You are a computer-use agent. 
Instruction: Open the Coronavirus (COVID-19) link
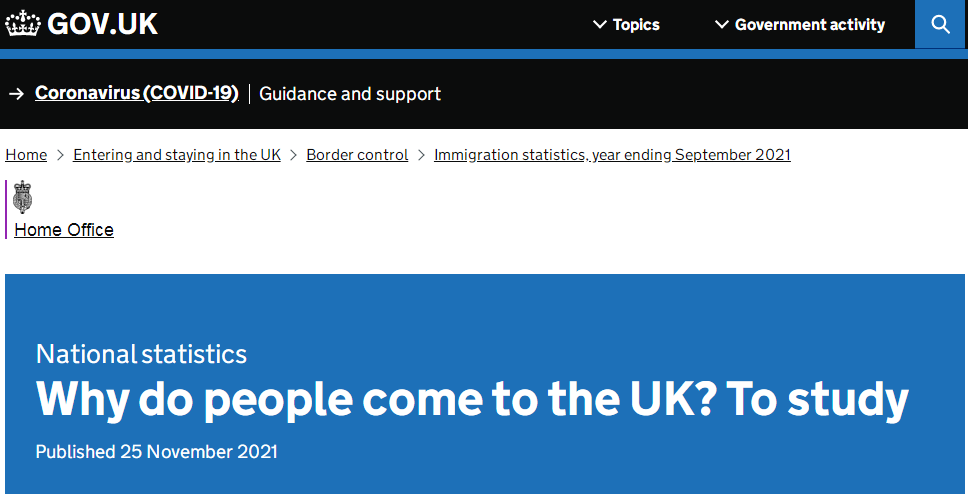pyautogui.click(x=137, y=93)
